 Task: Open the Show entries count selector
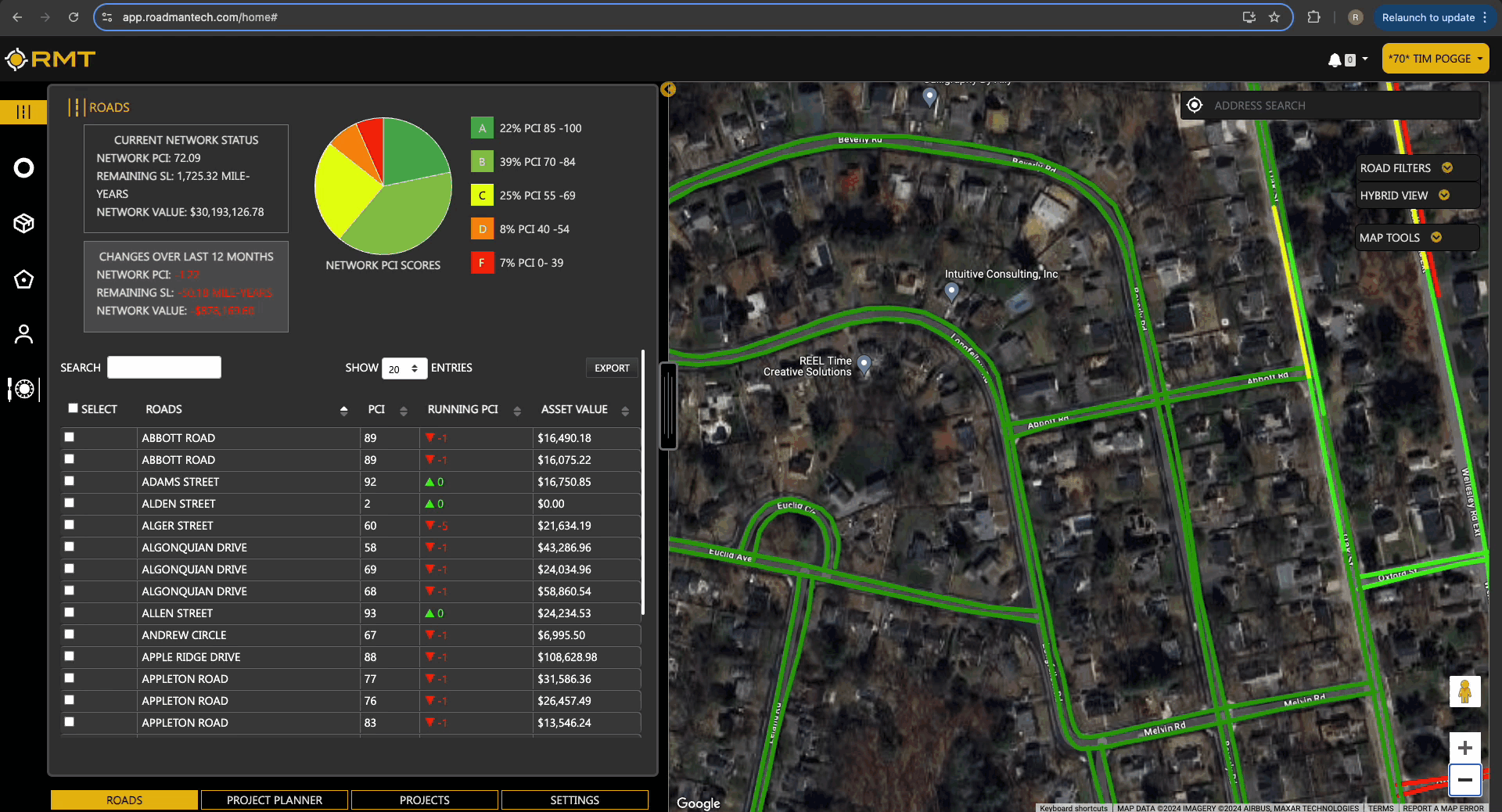pos(404,368)
